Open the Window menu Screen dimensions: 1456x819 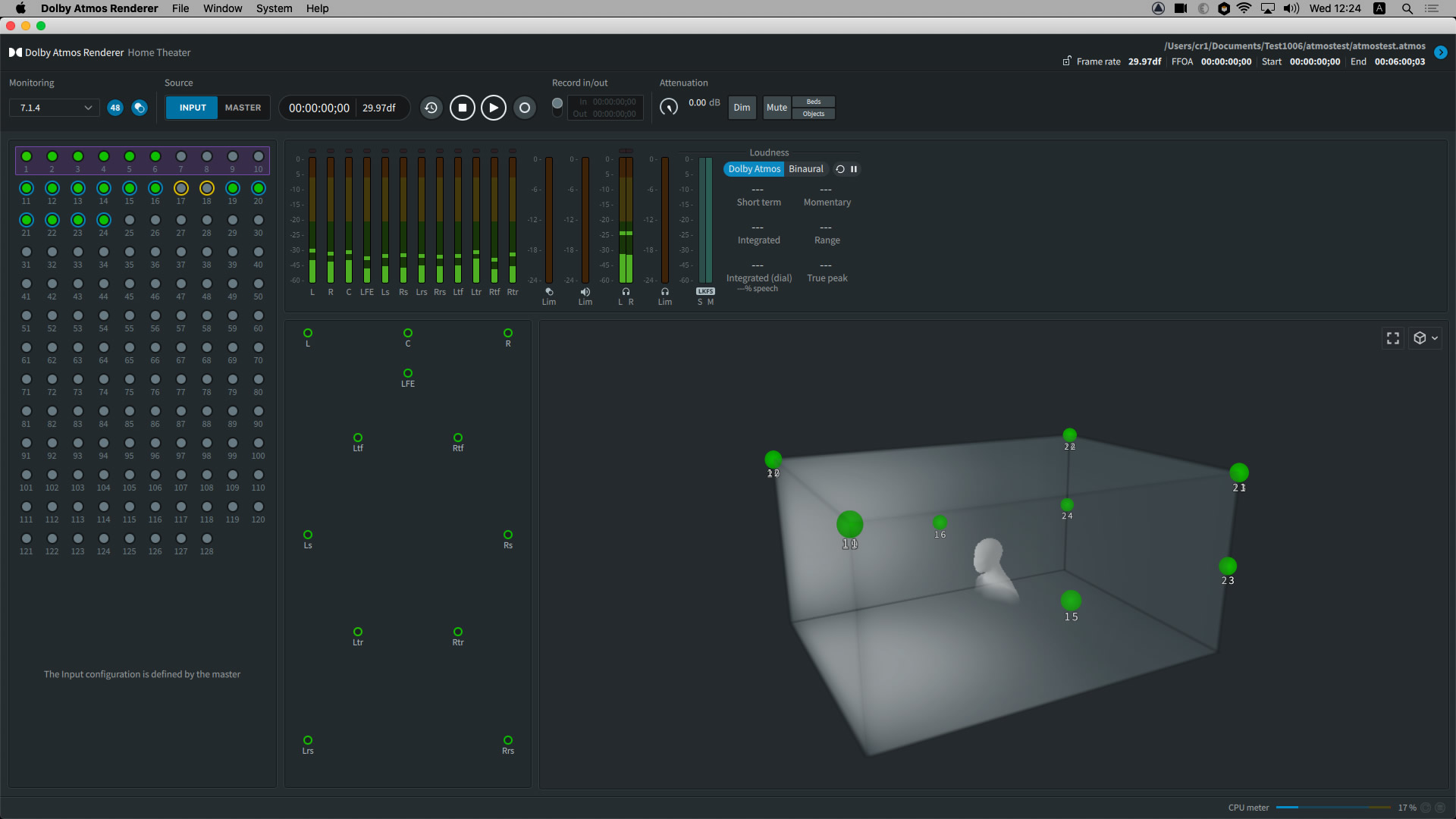[222, 8]
